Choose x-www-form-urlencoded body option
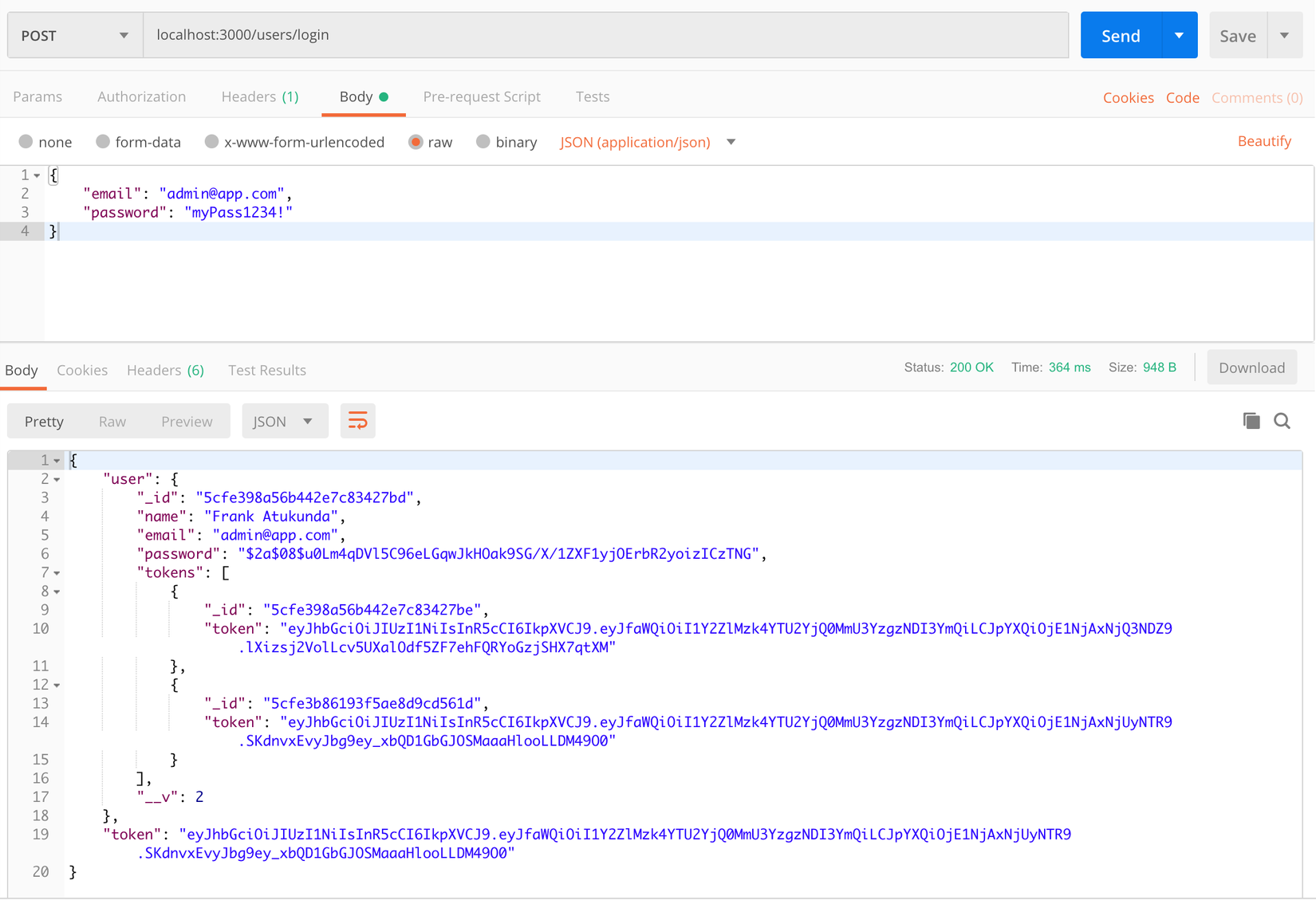 211,142
